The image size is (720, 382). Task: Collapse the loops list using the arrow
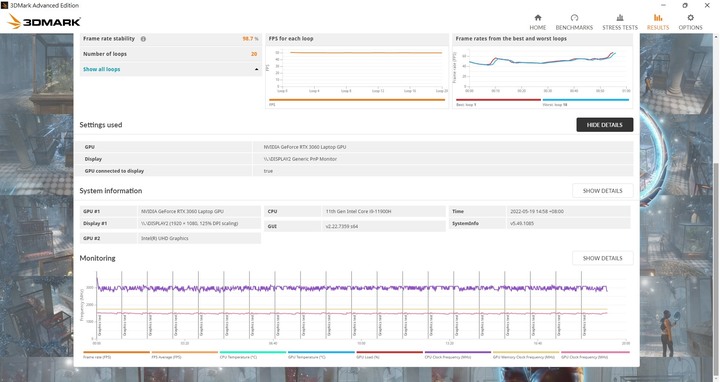pos(256,69)
